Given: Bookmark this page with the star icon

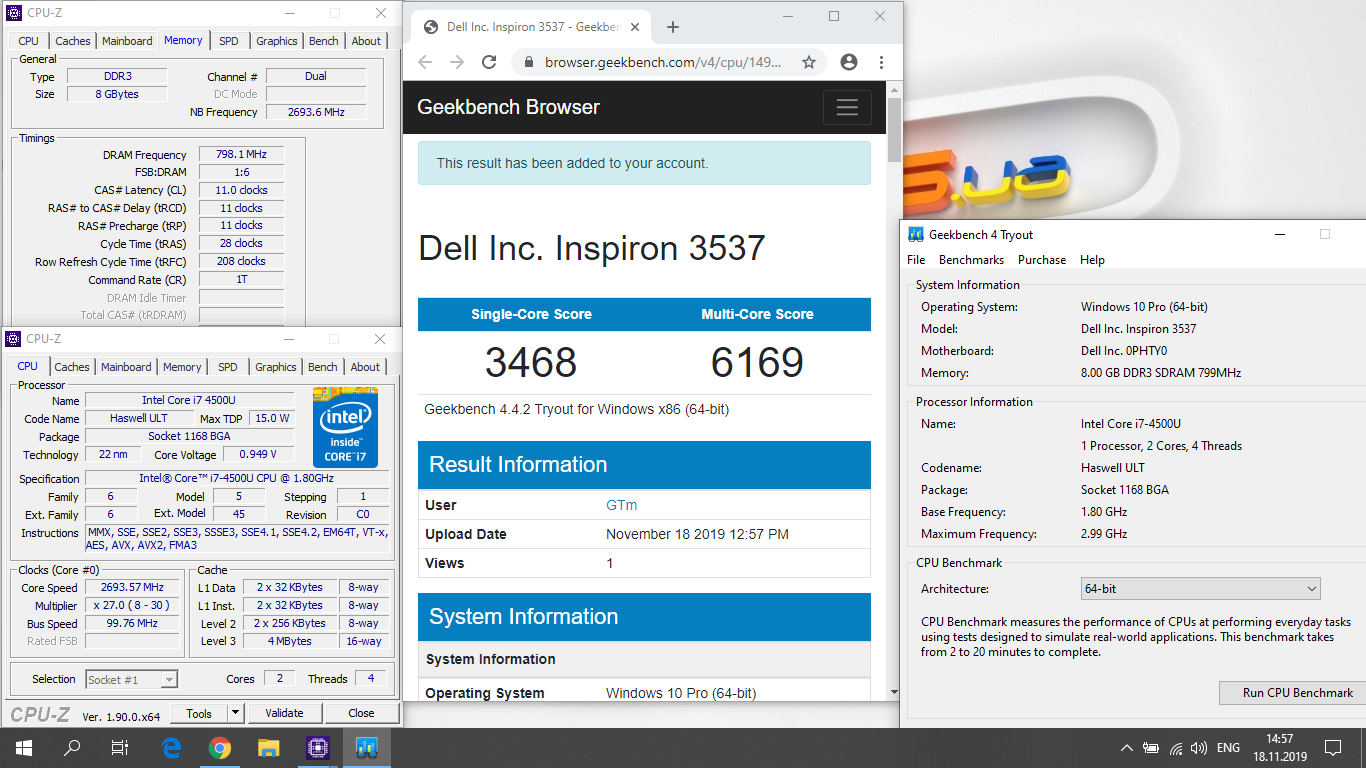Looking at the screenshot, I should (x=809, y=62).
